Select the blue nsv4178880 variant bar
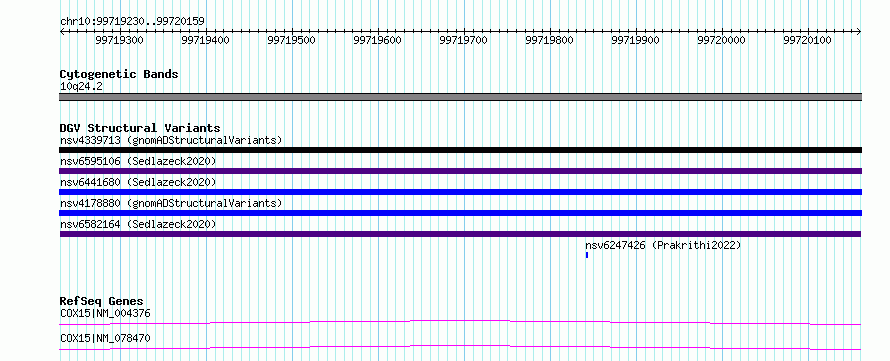Viewport: 890px width, 361px height. coord(460,213)
